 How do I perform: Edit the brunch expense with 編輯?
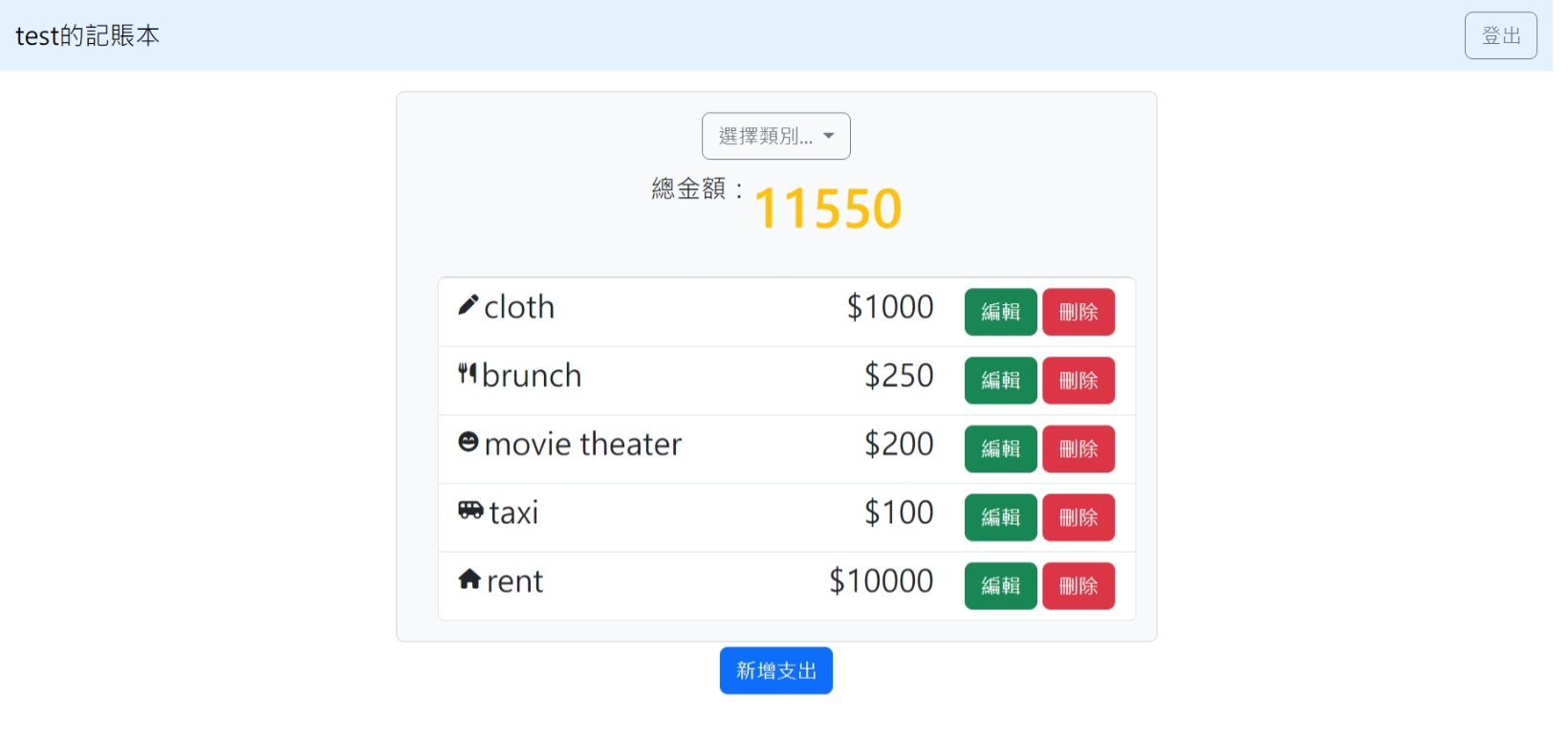pos(1000,381)
